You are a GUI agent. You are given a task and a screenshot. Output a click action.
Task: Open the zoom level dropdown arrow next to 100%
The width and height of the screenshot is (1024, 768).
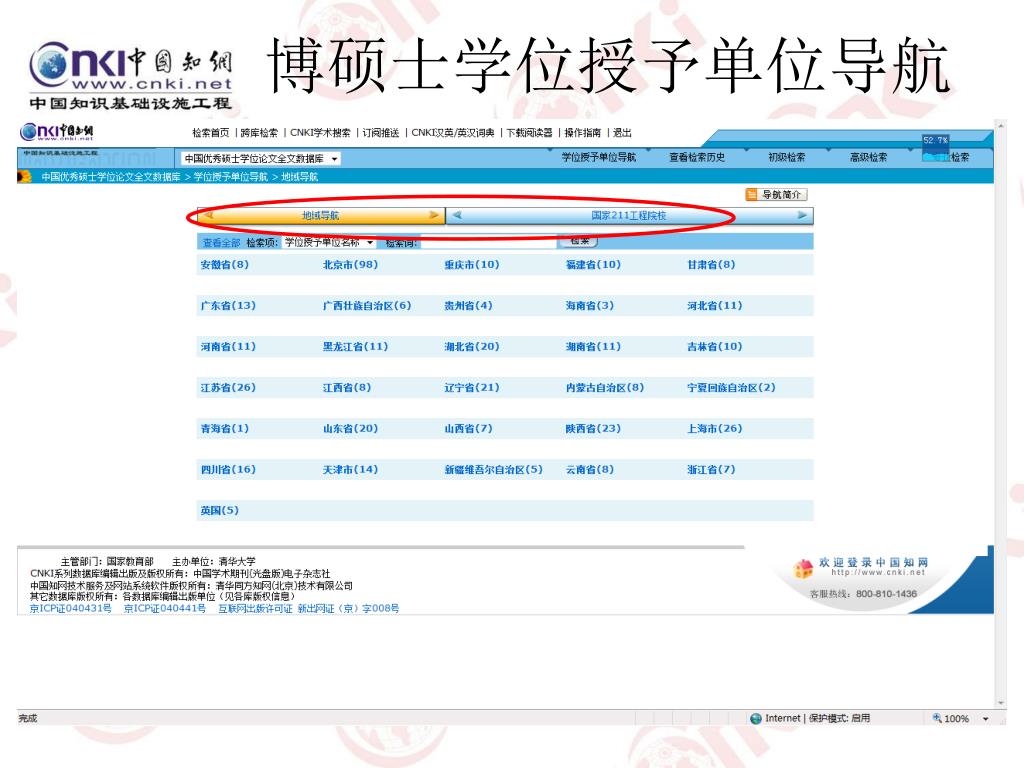click(x=985, y=719)
